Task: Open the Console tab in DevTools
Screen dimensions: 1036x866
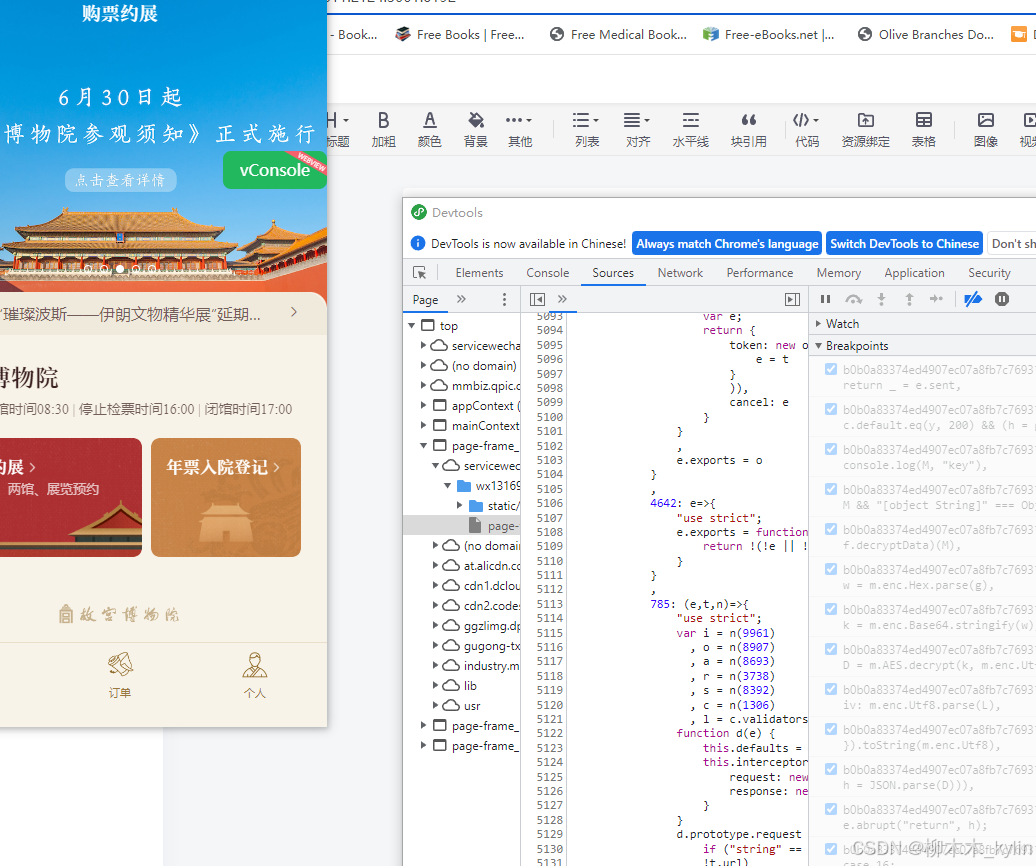Action: (547, 273)
